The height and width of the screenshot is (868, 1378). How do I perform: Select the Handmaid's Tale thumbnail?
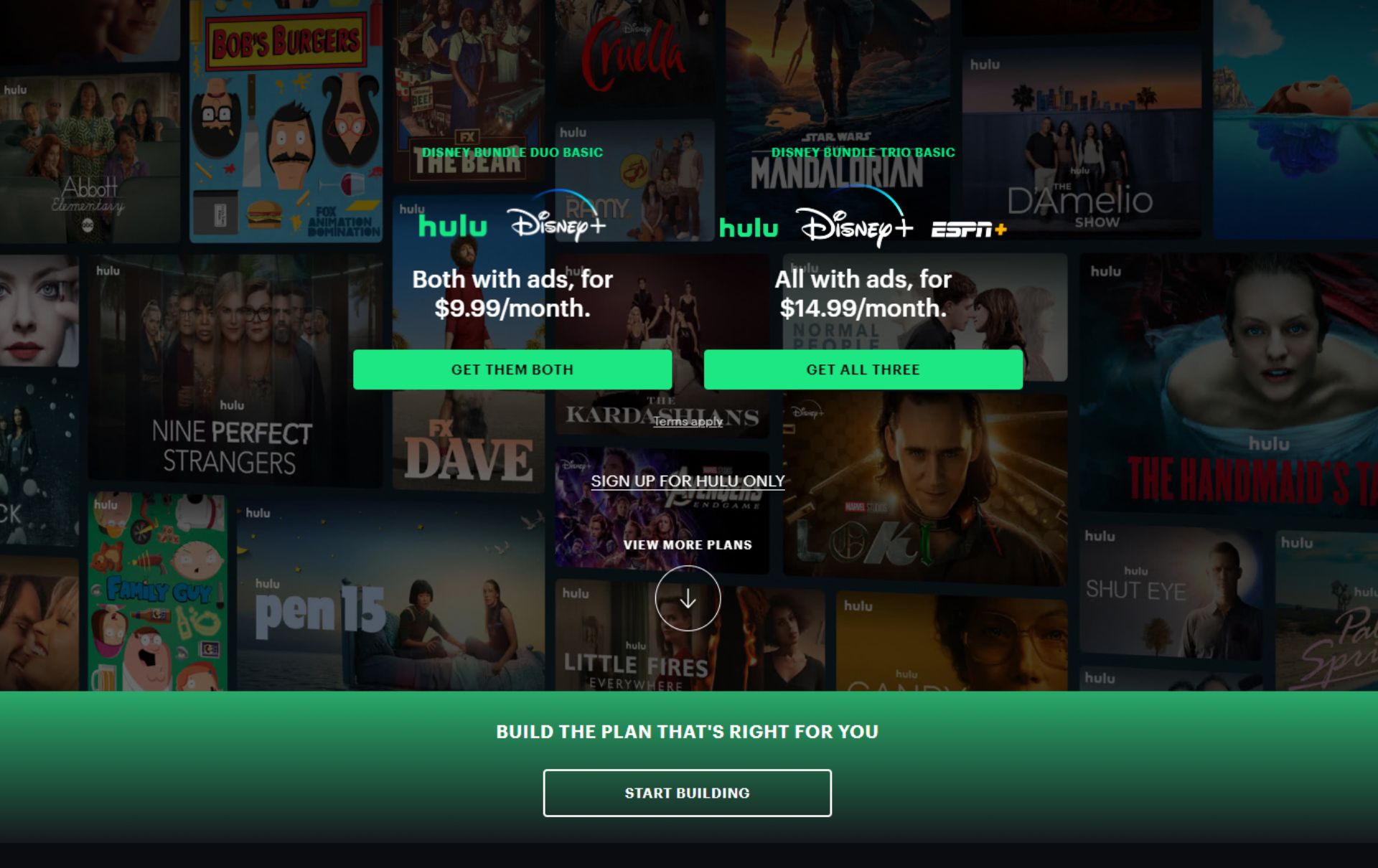click(1229, 384)
